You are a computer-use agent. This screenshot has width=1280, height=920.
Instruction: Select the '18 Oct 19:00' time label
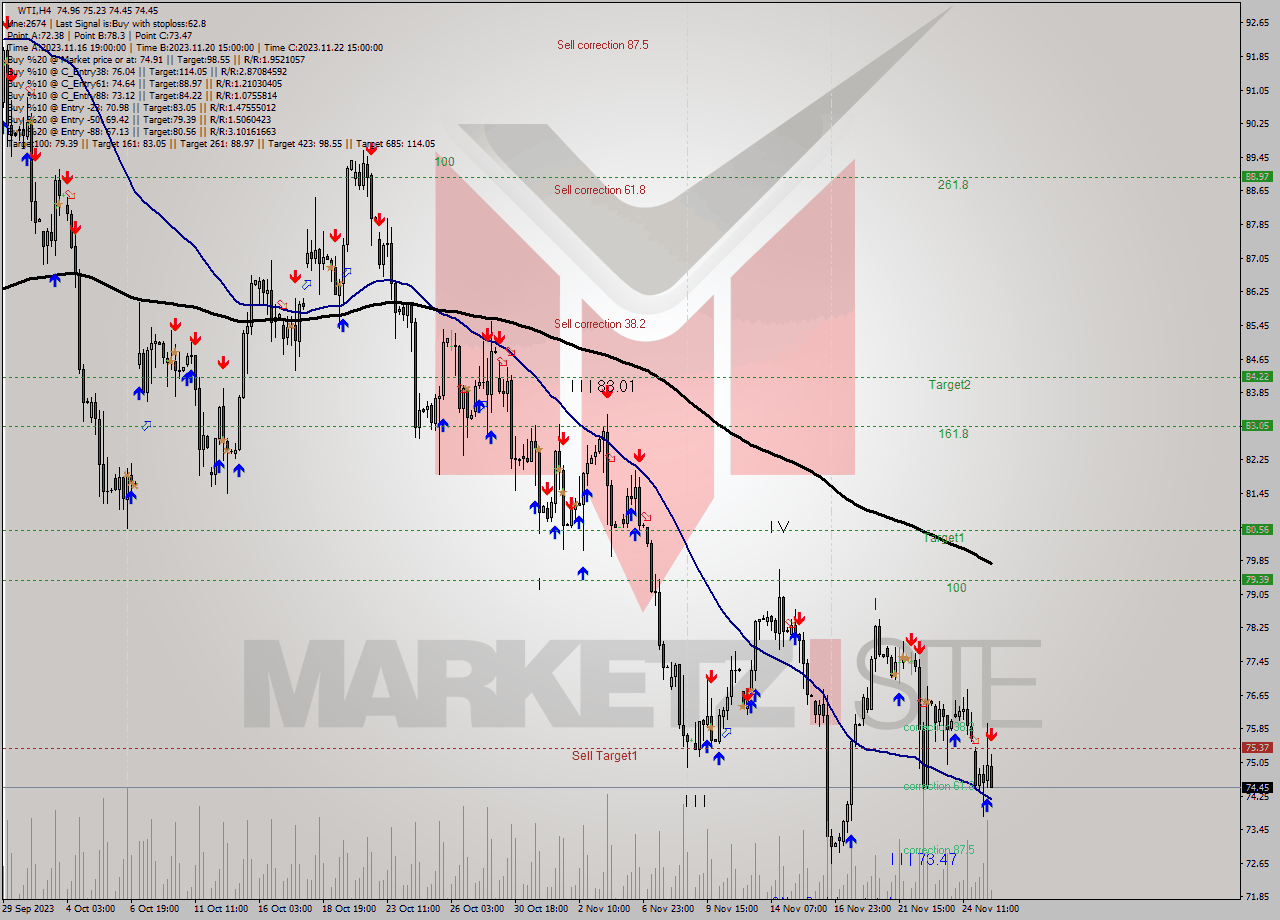(349, 909)
